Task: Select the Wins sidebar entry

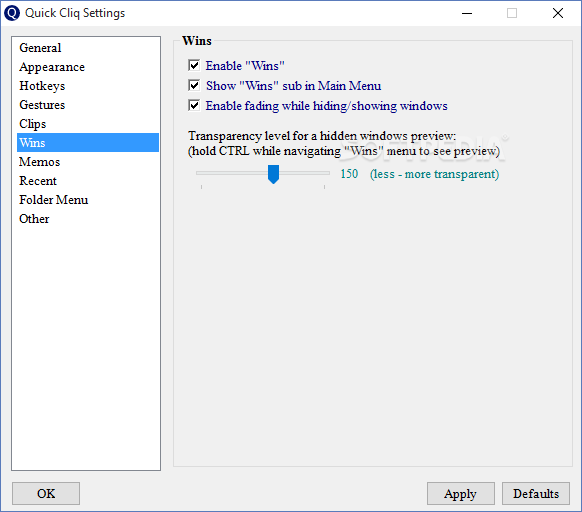Action: (88, 143)
